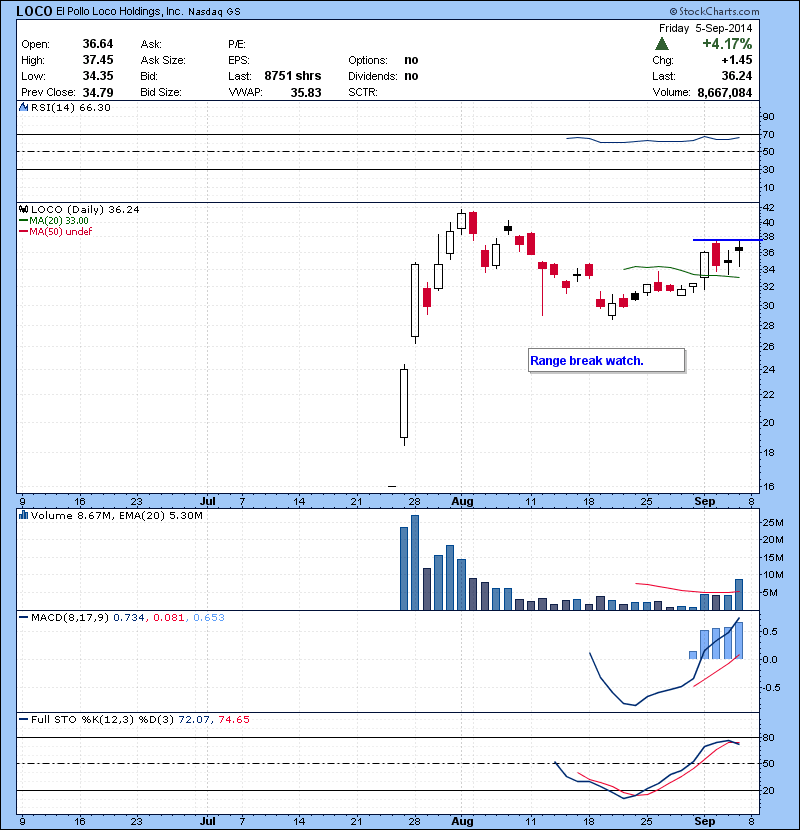Click the 'Range break watch.' annotation box

coord(606,360)
